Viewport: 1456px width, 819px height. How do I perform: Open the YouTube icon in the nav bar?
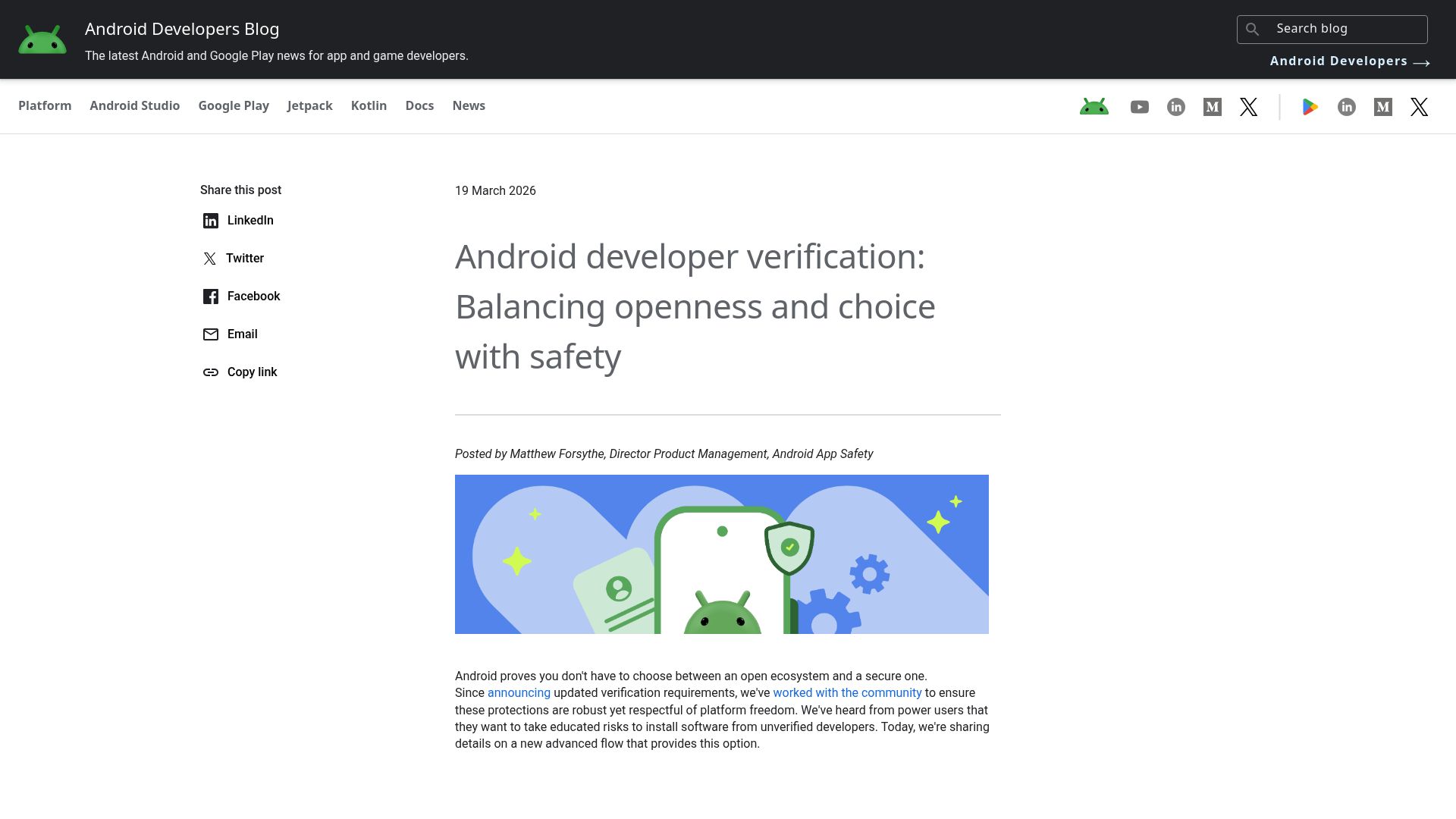(x=1140, y=107)
